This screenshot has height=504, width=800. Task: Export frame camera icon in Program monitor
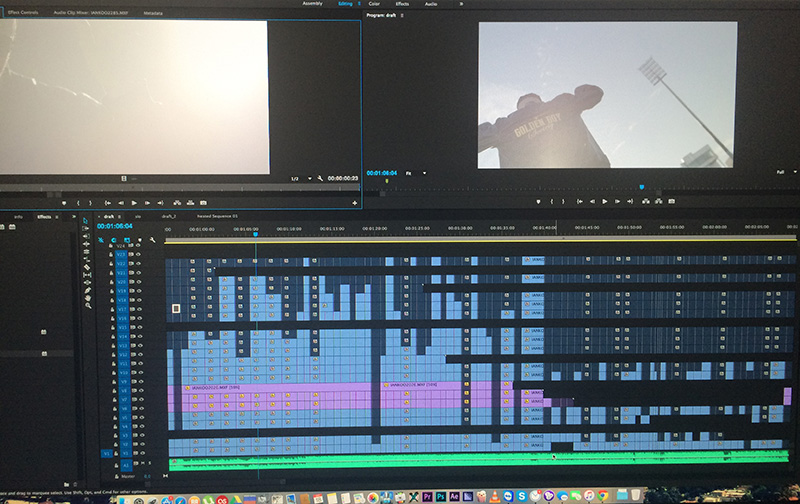click(671, 201)
